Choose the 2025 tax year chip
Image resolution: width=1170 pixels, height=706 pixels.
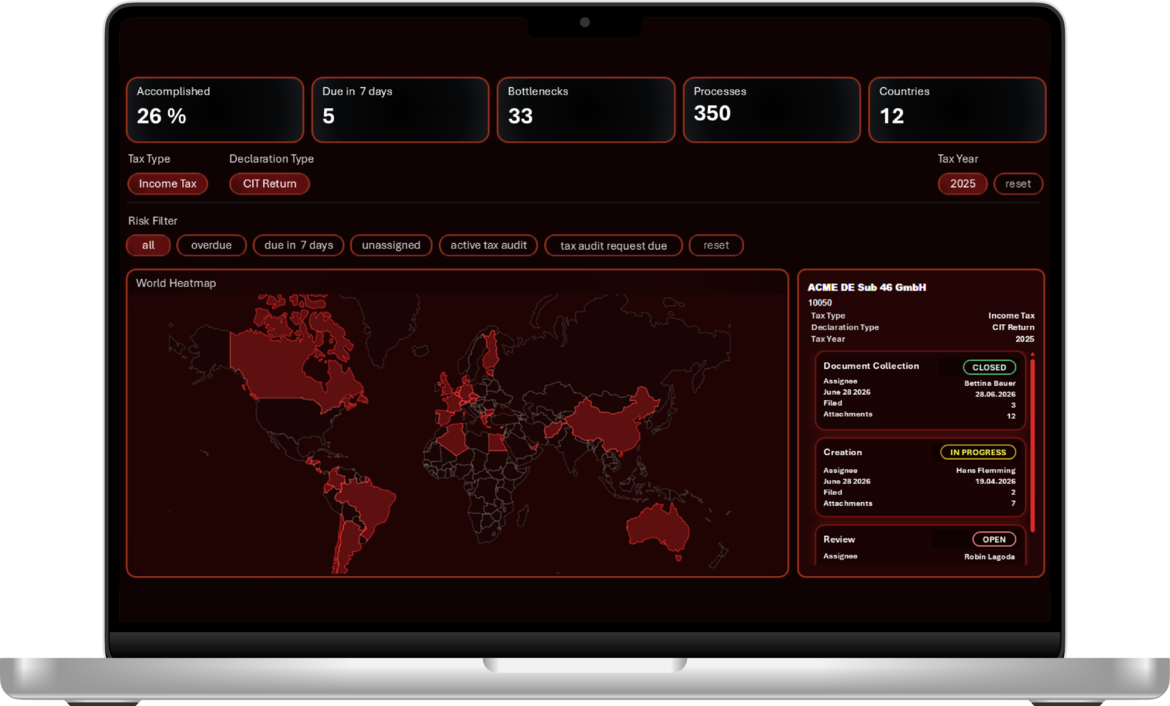click(962, 184)
